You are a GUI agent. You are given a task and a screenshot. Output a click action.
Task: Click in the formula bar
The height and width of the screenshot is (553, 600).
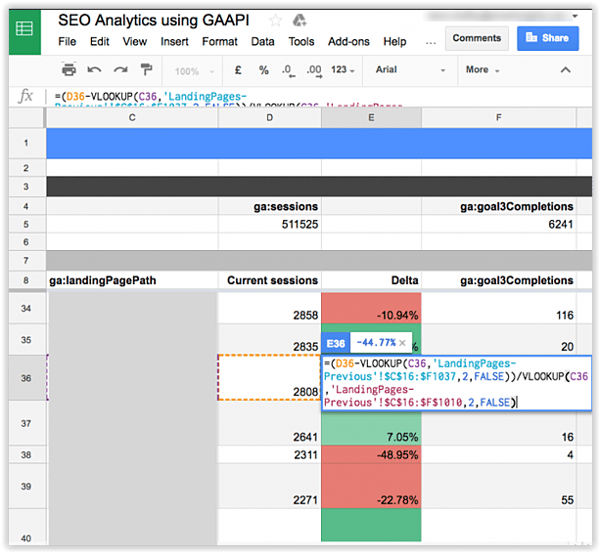click(318, 97)
